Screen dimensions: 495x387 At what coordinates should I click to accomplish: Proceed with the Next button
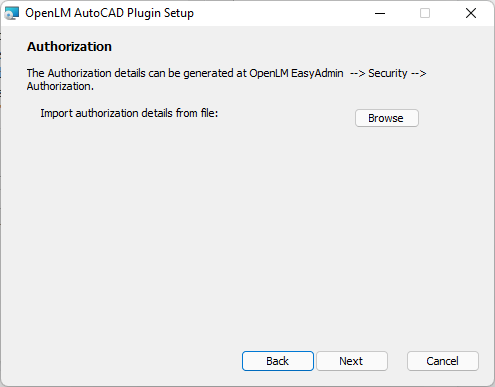point(352,361)
